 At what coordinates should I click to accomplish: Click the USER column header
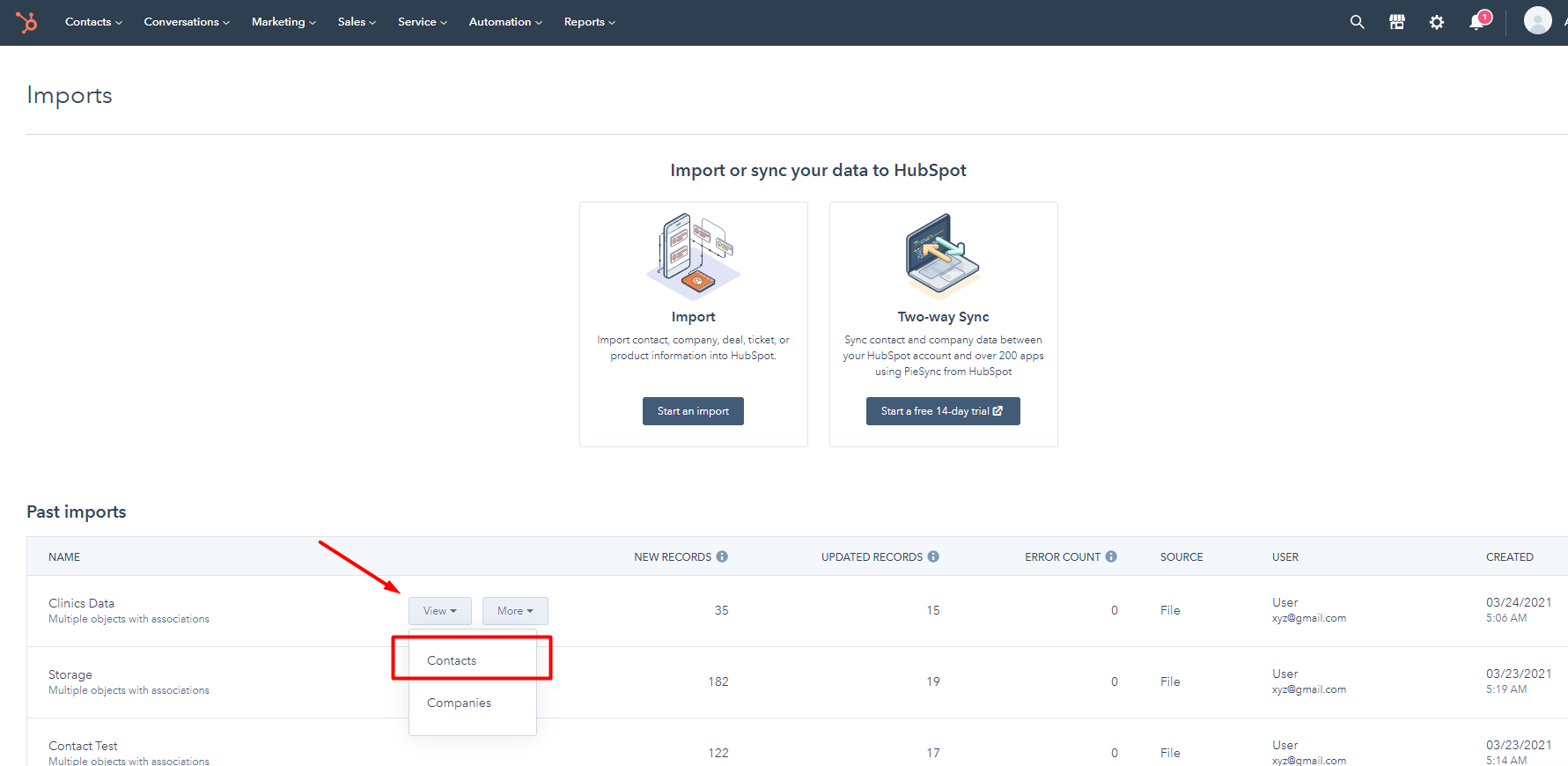(1285, 557)
